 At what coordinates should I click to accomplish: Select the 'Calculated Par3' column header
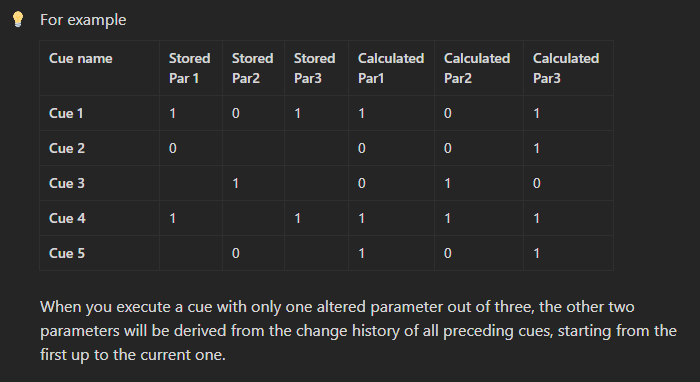pyautogui.click(x=566, y=68)
